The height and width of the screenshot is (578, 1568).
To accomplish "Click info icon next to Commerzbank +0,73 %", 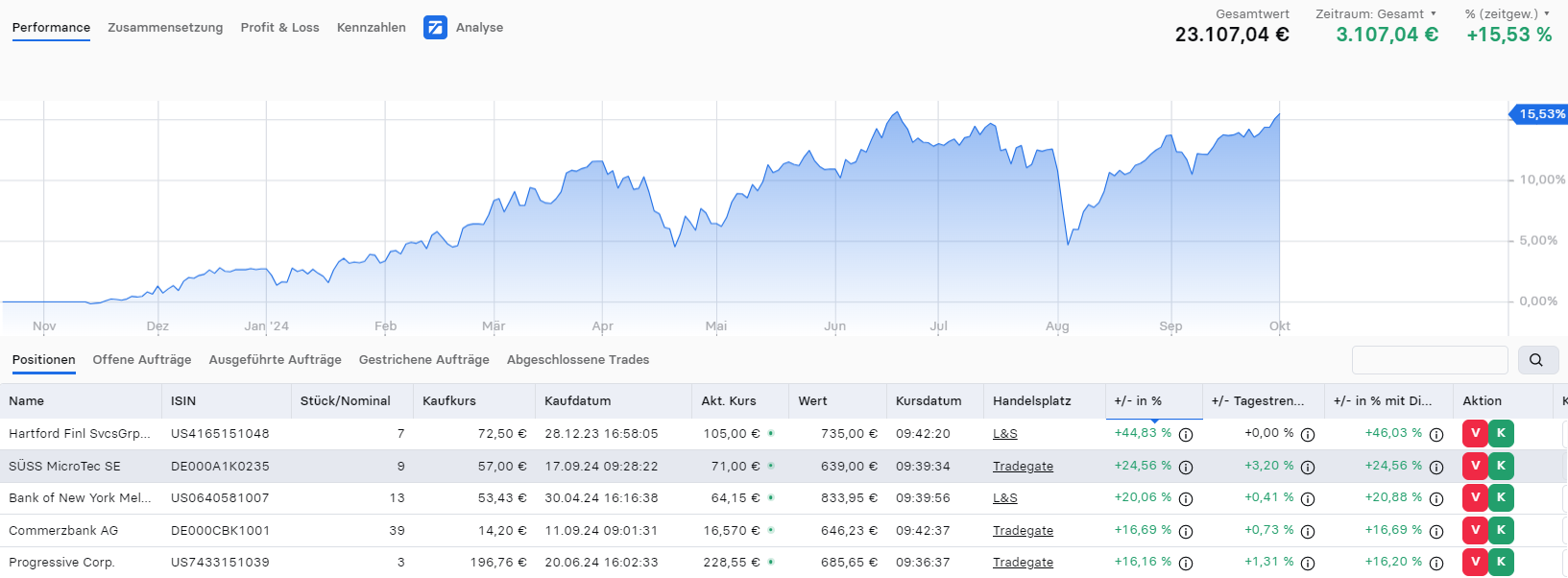I will [x=1308, y=531].
